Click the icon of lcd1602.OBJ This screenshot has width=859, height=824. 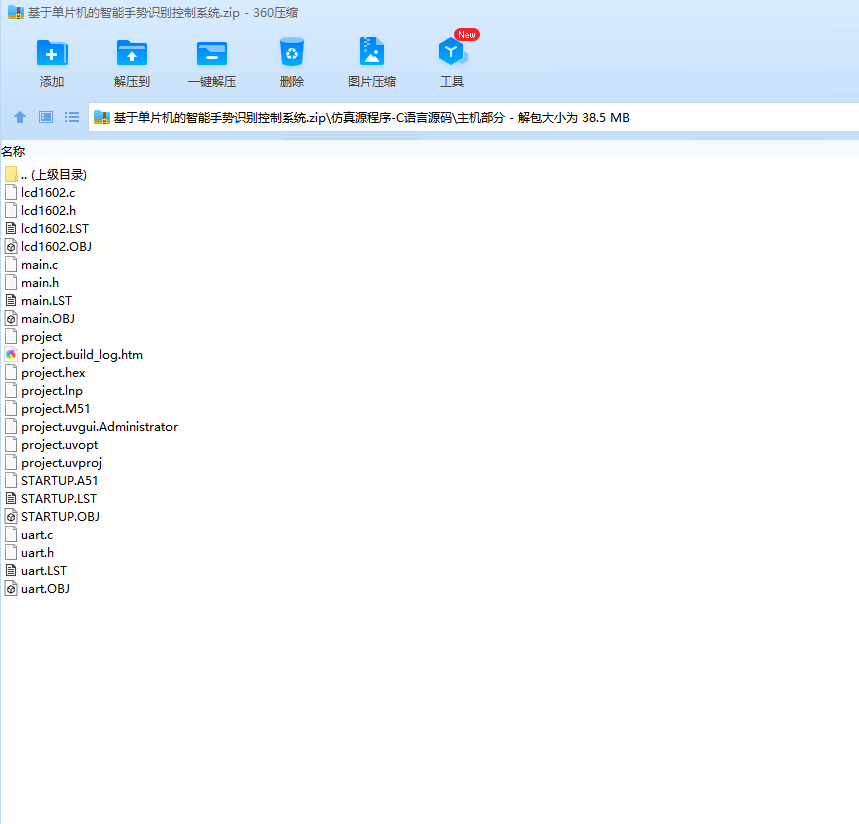click(11, 247)
